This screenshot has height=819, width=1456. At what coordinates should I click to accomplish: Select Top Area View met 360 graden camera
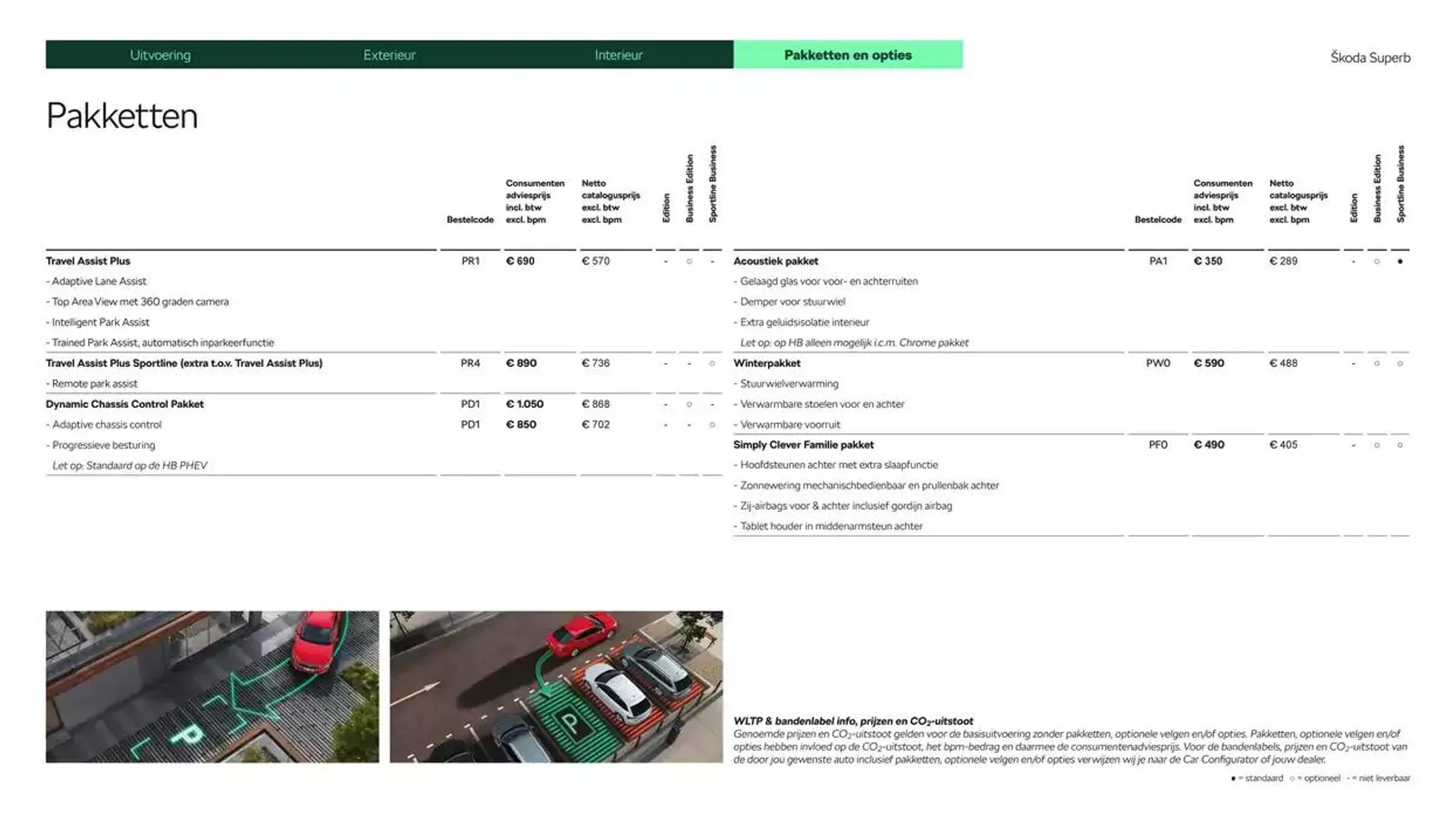(x=137, y=302)
